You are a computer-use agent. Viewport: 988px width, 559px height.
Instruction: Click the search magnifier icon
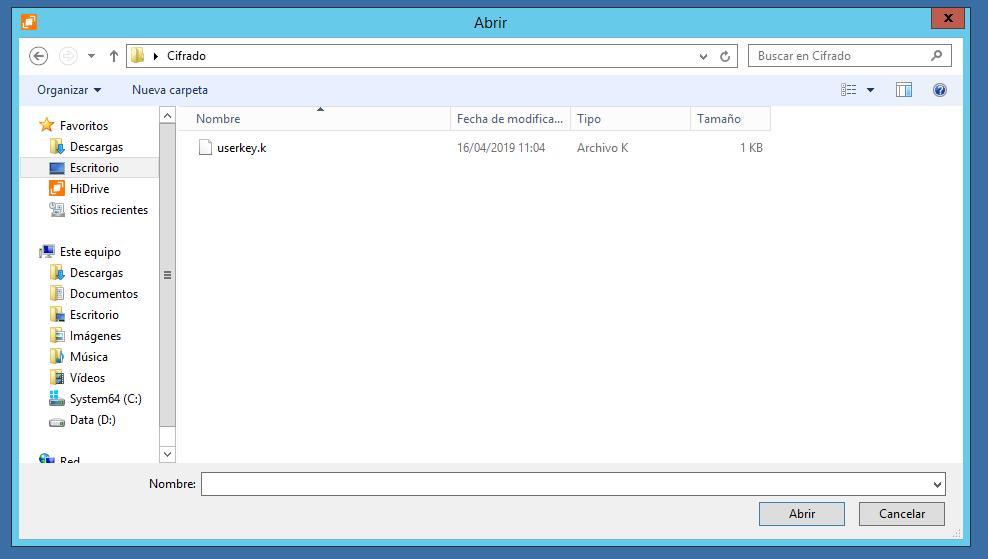pos(936,55)
